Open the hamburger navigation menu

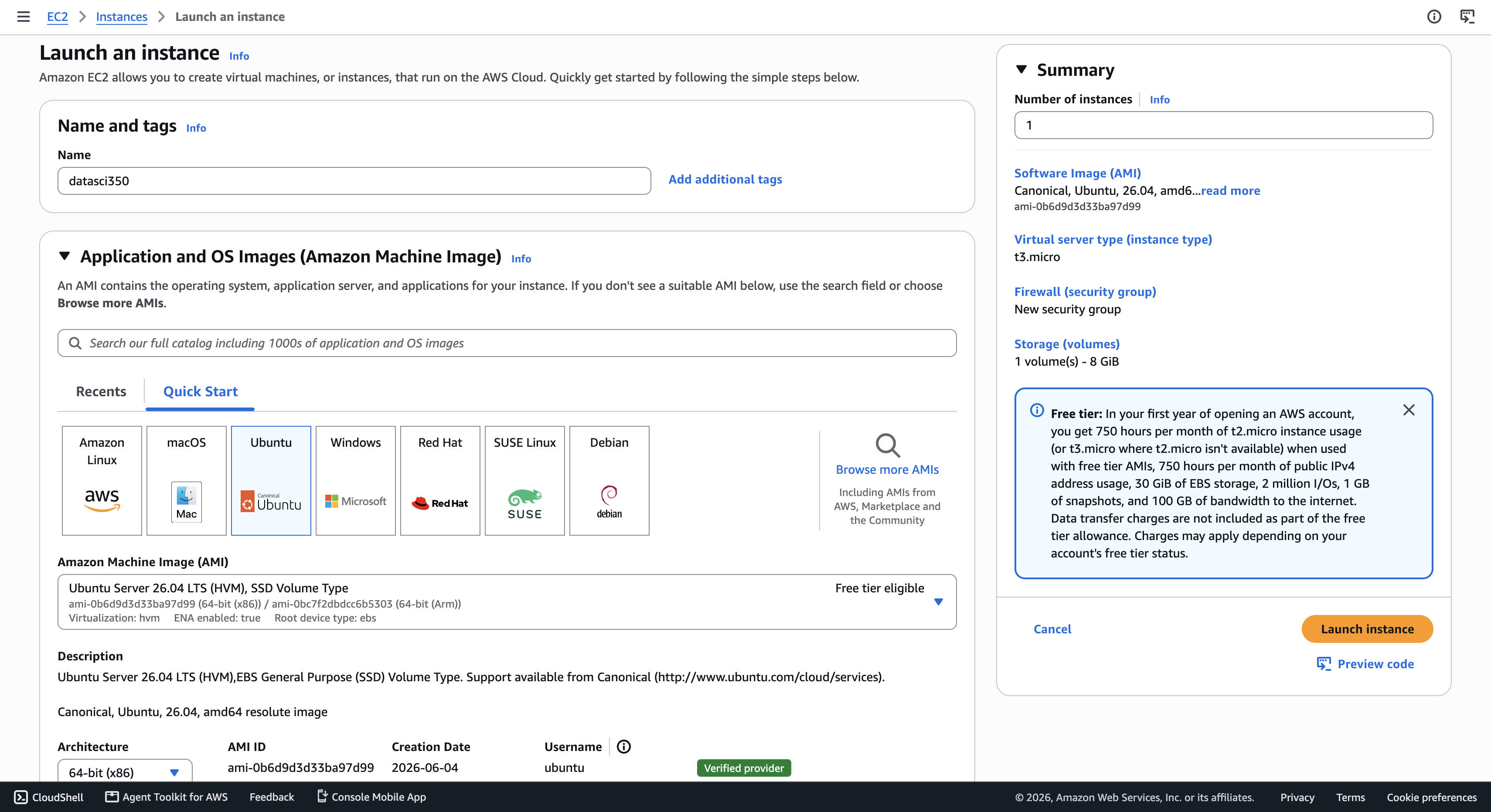pyautogui.click(x=23, y=17)
